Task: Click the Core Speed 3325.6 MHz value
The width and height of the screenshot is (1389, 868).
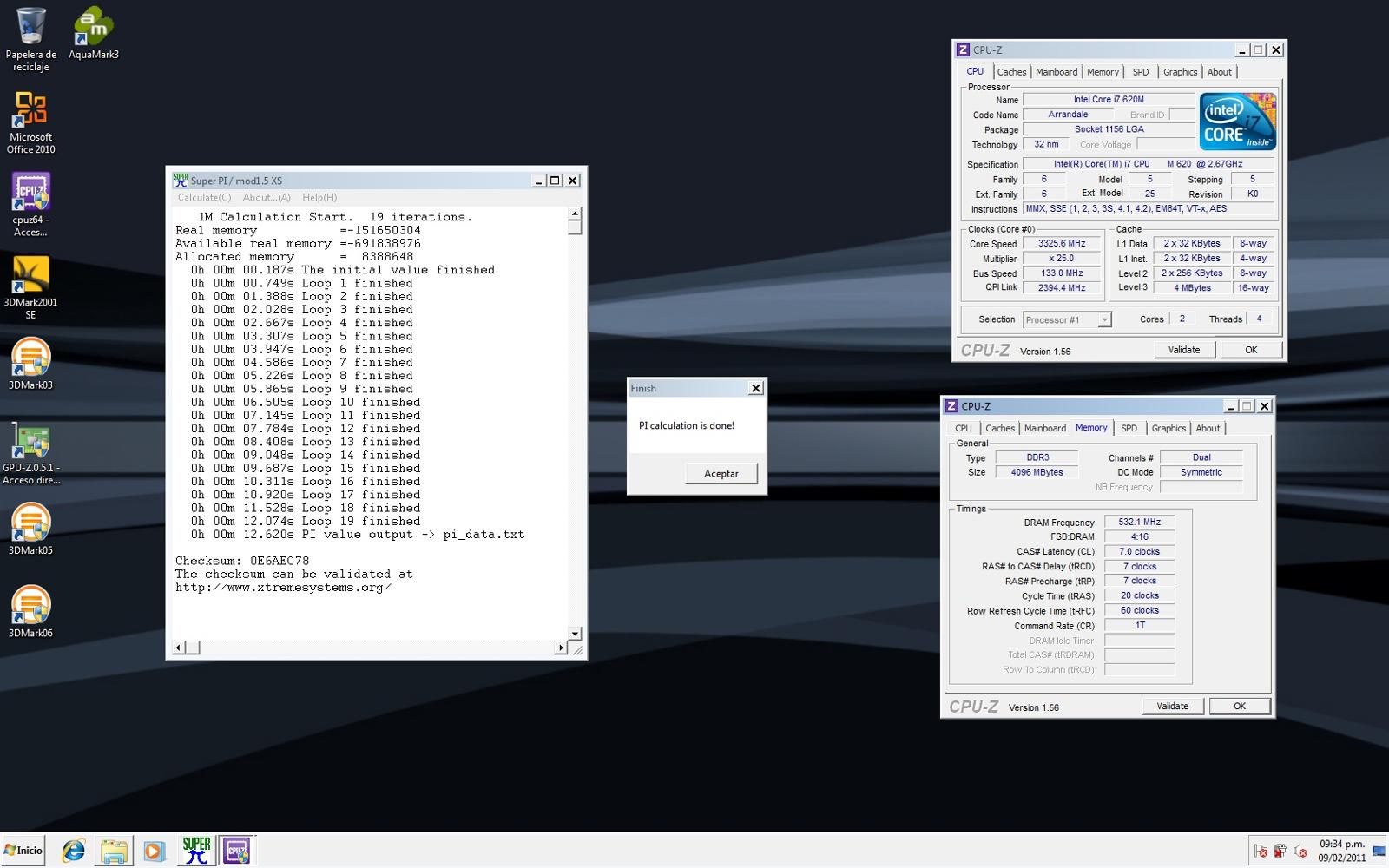Action: [1062, 244]
